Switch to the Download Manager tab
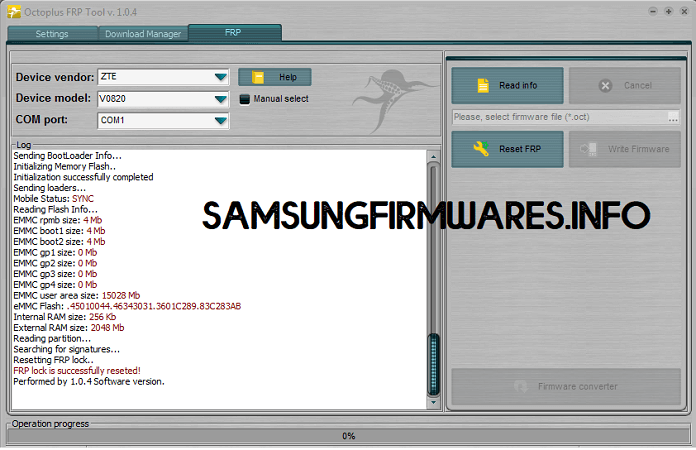Screen dimensions: 696x450 point(143,34)
